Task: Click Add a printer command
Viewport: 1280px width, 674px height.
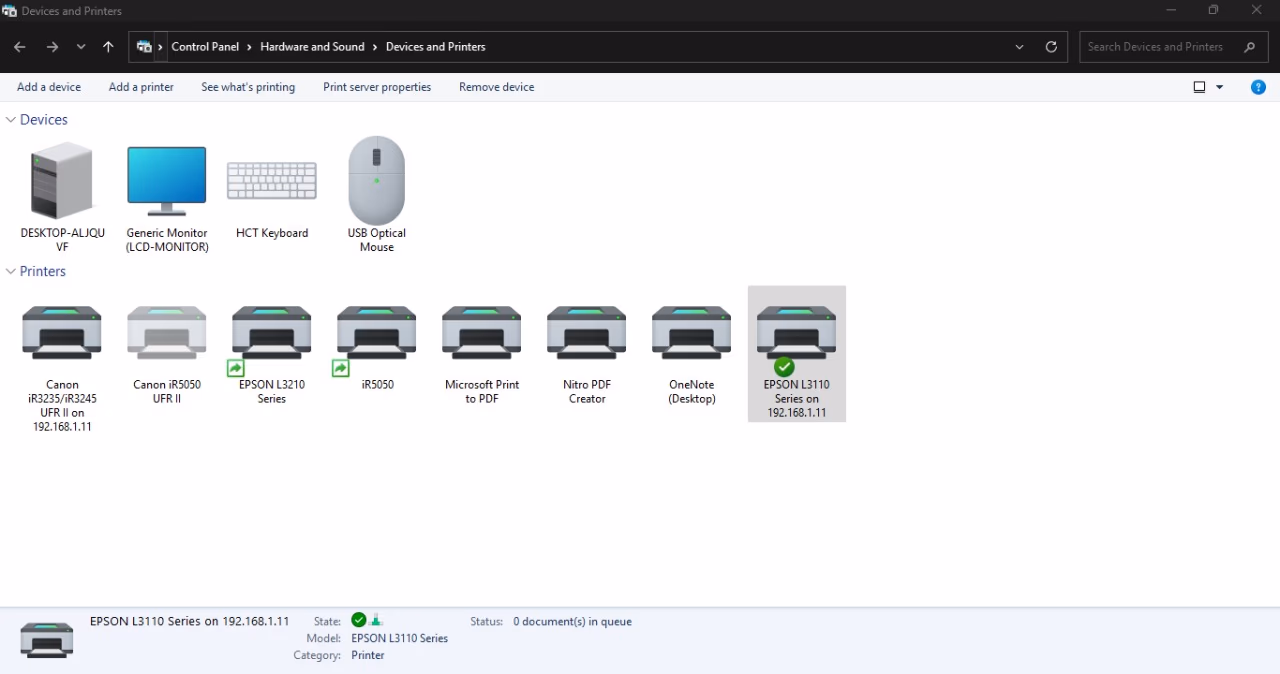Action: pyautogui.click(x=141, y=87)
